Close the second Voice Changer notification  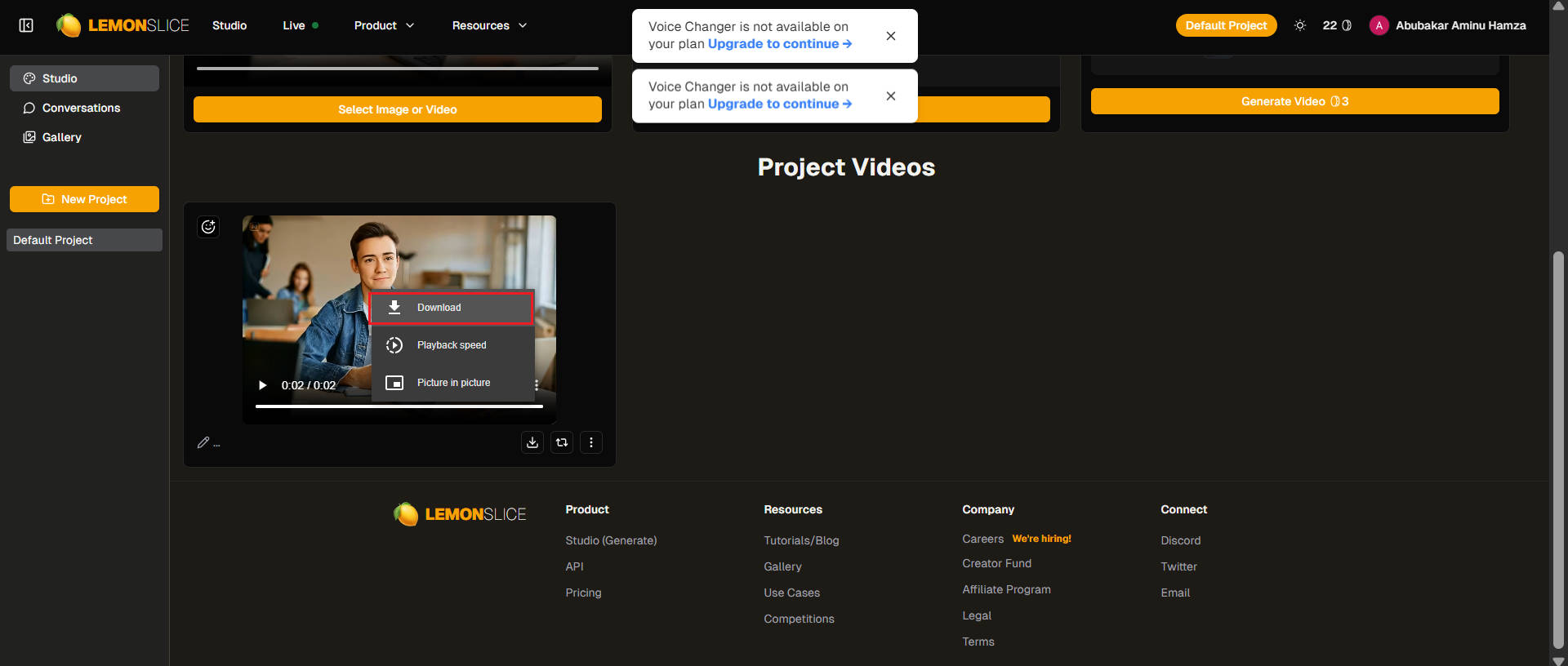point(891,96)
